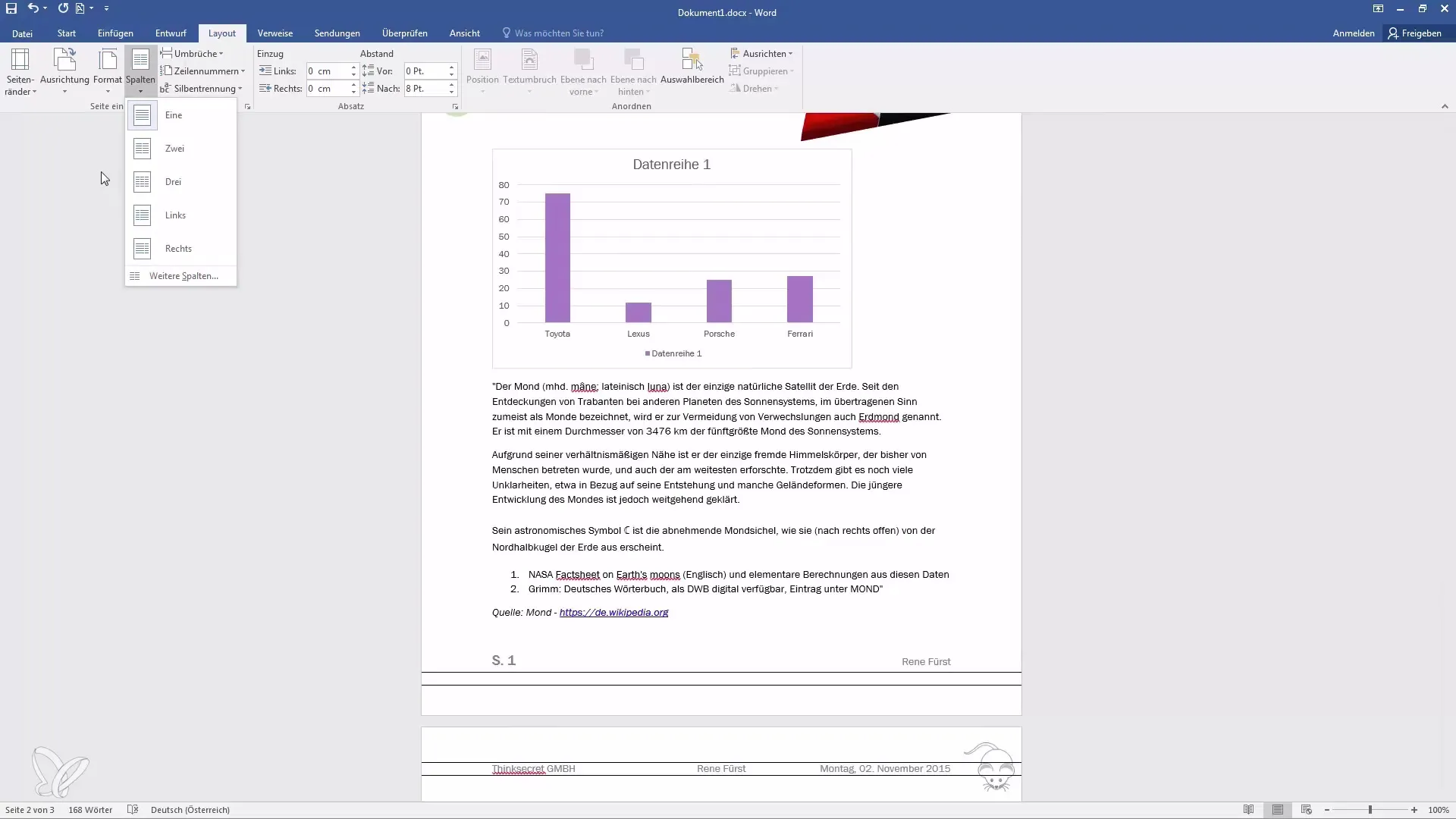
Task: Click the Einzug Rechts indent field
Action: point(328,89)
